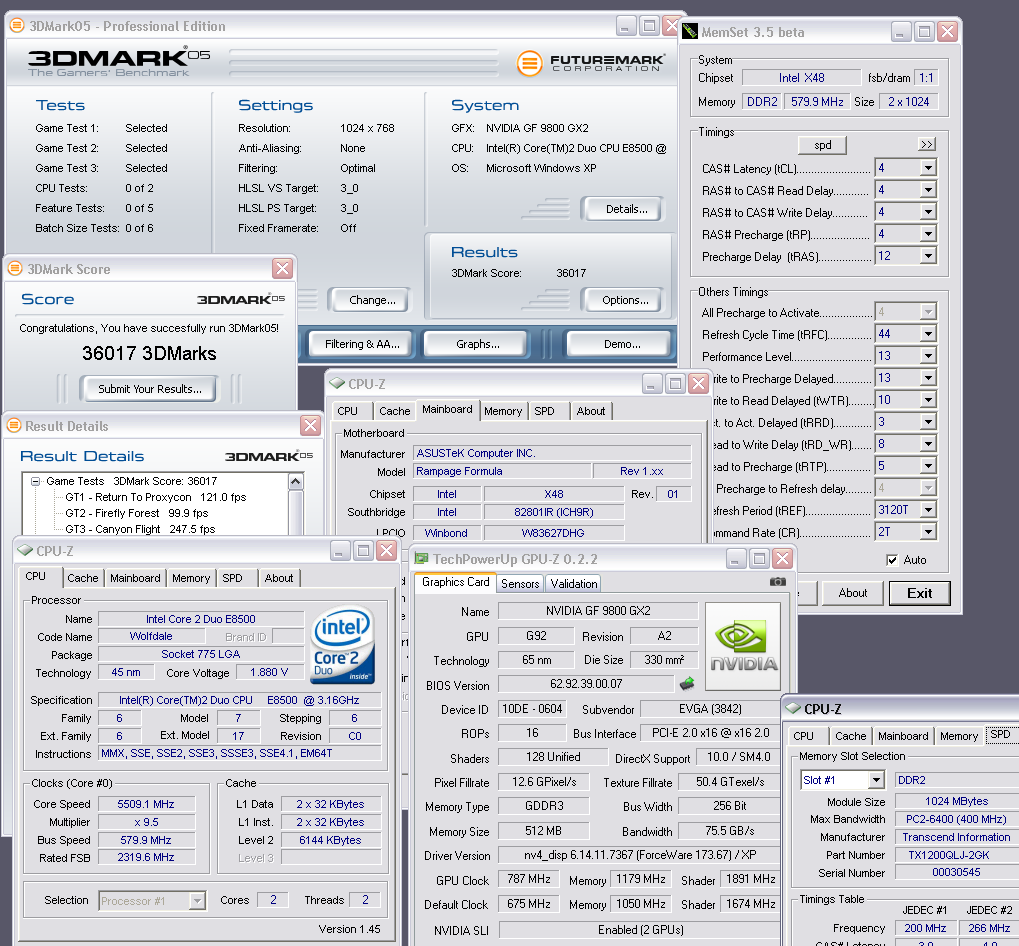Screen dimensions: 1019x946
Task: Switch to Cache tab in CPU-Z processor window
Action: point(83,578)
